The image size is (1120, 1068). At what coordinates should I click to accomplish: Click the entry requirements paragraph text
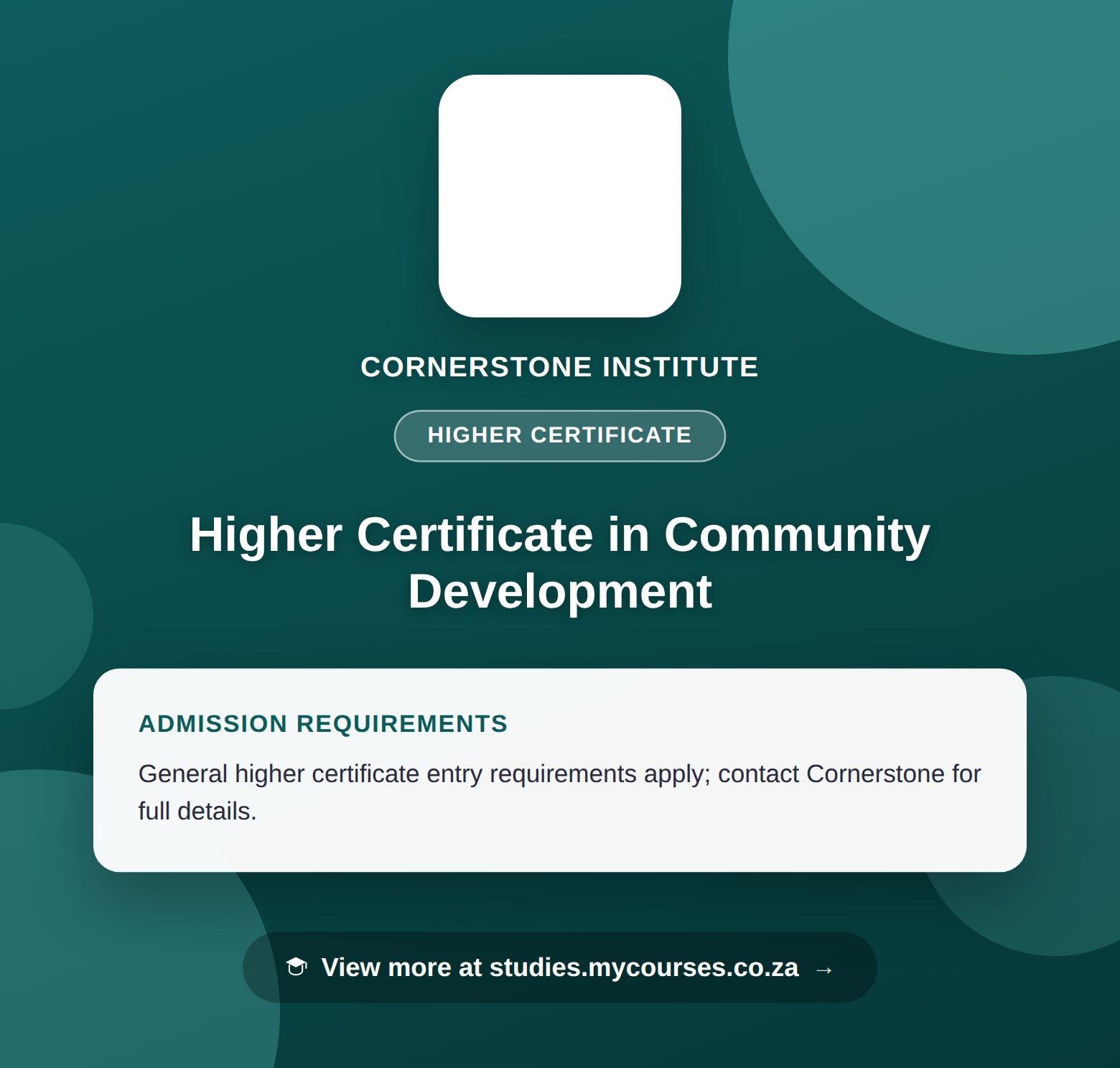click(x=559, y=792)
